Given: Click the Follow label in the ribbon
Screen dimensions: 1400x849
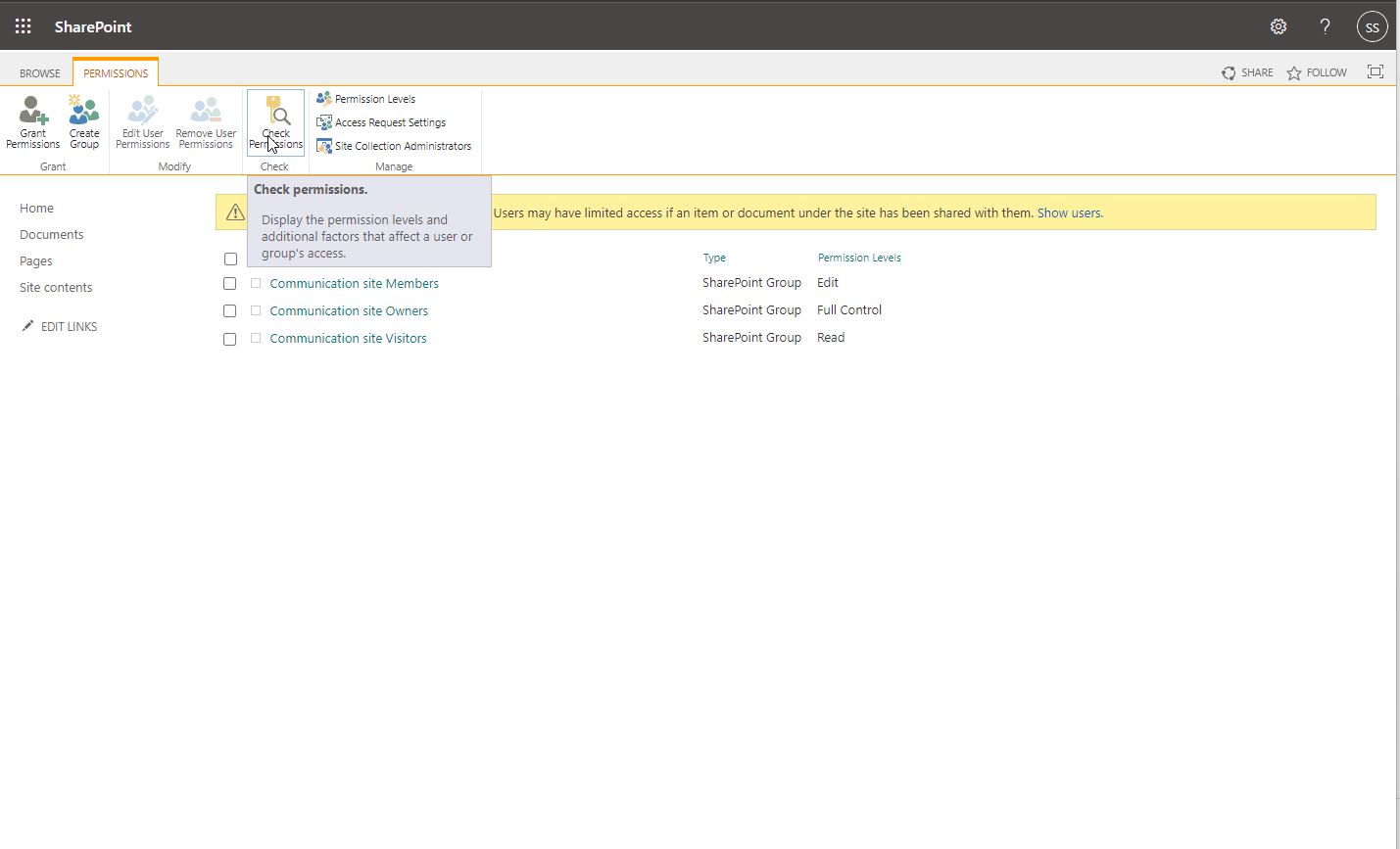Looking at the screenshot, I should [x=1327, y=72].
